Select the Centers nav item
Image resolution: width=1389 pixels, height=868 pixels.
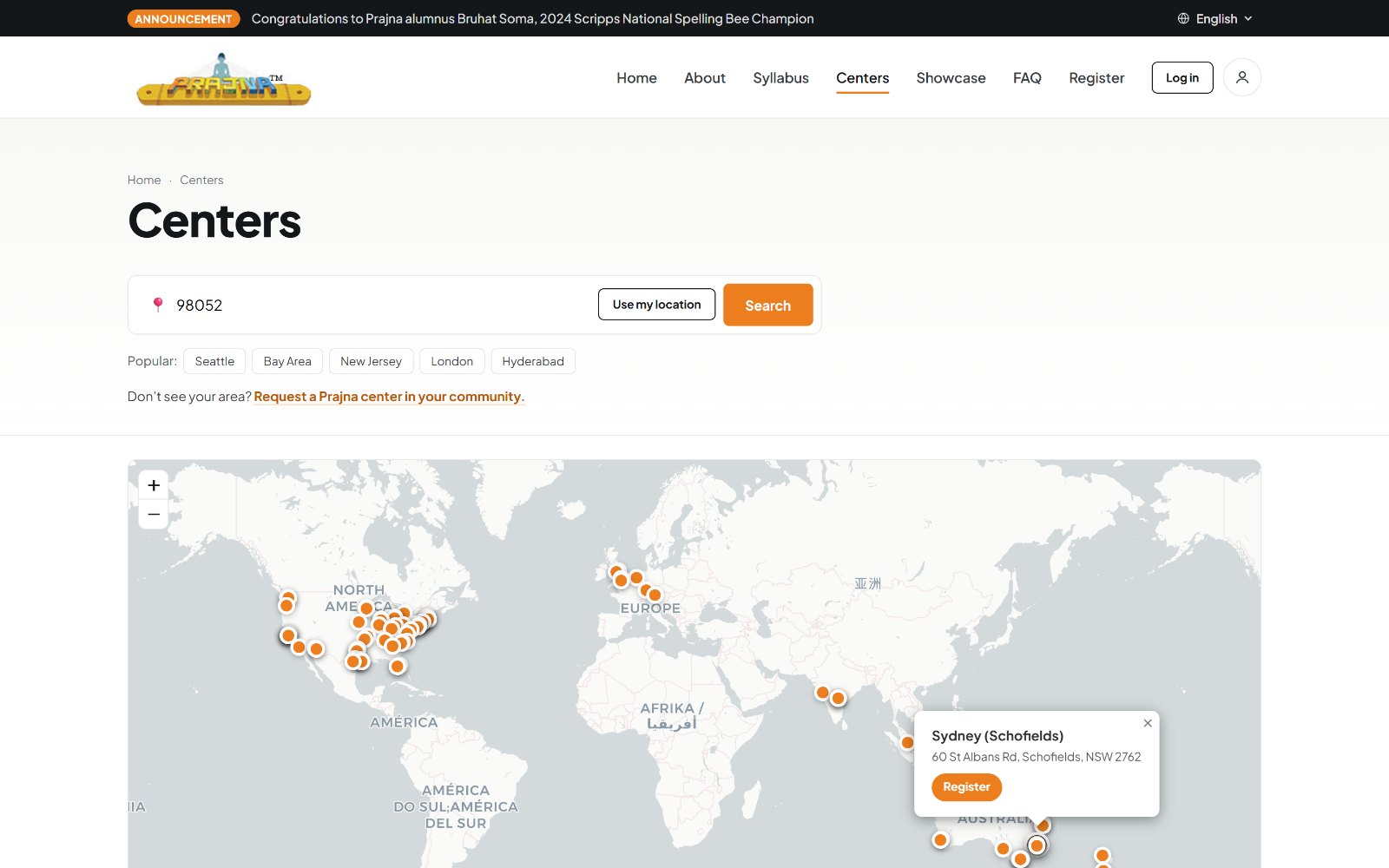(x=862, y=78)
